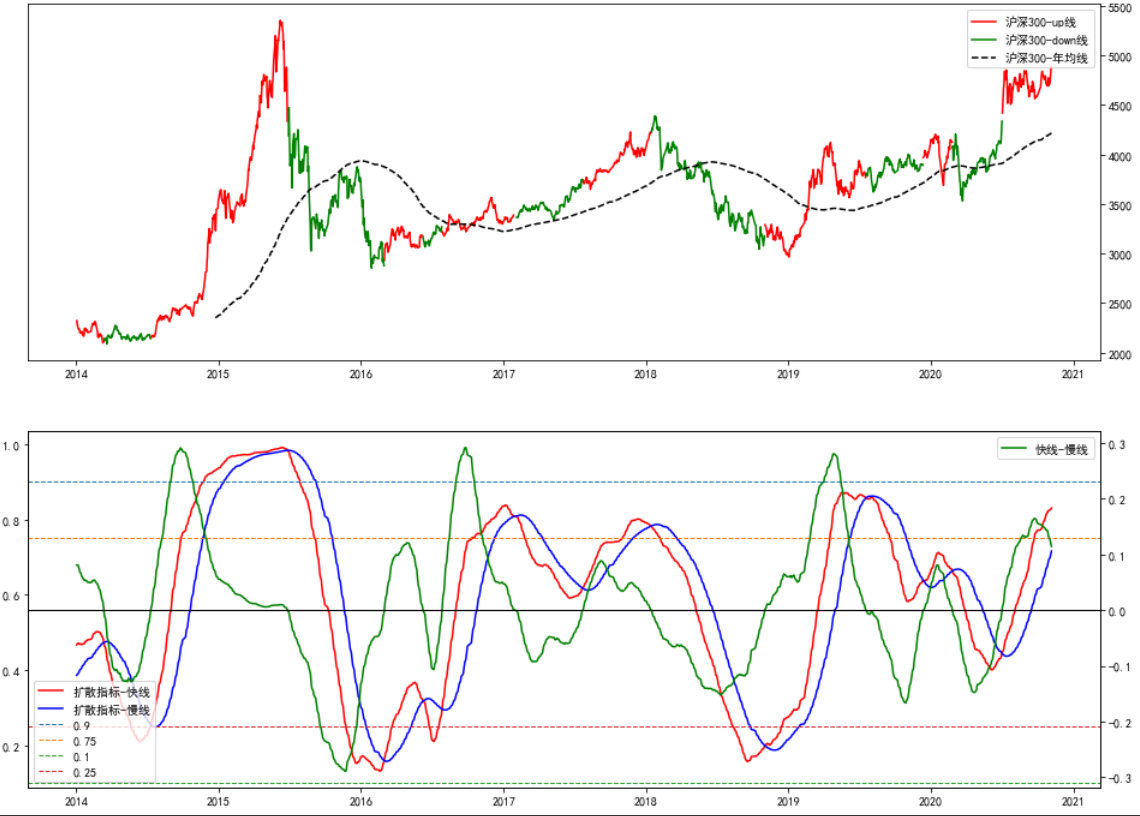Click the green line swatch beside 快线-慢线
Viewport: 1140px width, 816px height.
pyautogui.click(x=1014, y=450)
